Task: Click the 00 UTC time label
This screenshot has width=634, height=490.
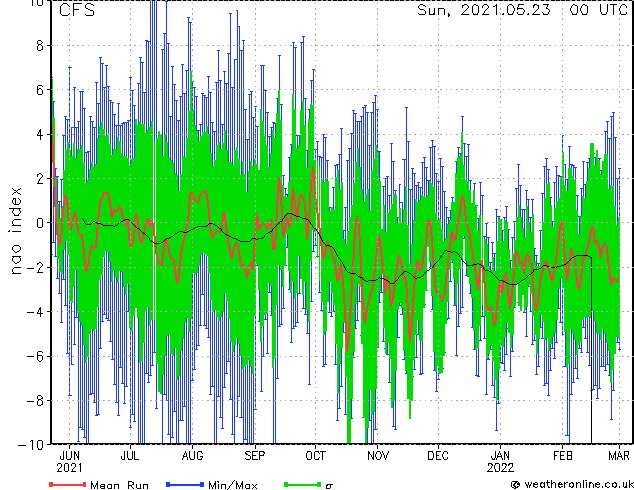Action: coord(598,10)
